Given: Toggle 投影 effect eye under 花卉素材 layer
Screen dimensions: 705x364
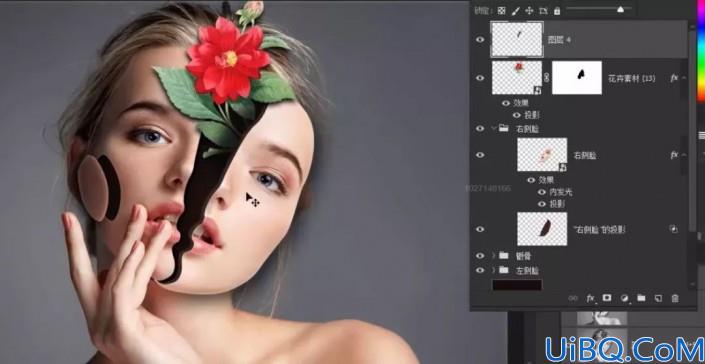Looking at the screenshot, I should click(517, 115).
